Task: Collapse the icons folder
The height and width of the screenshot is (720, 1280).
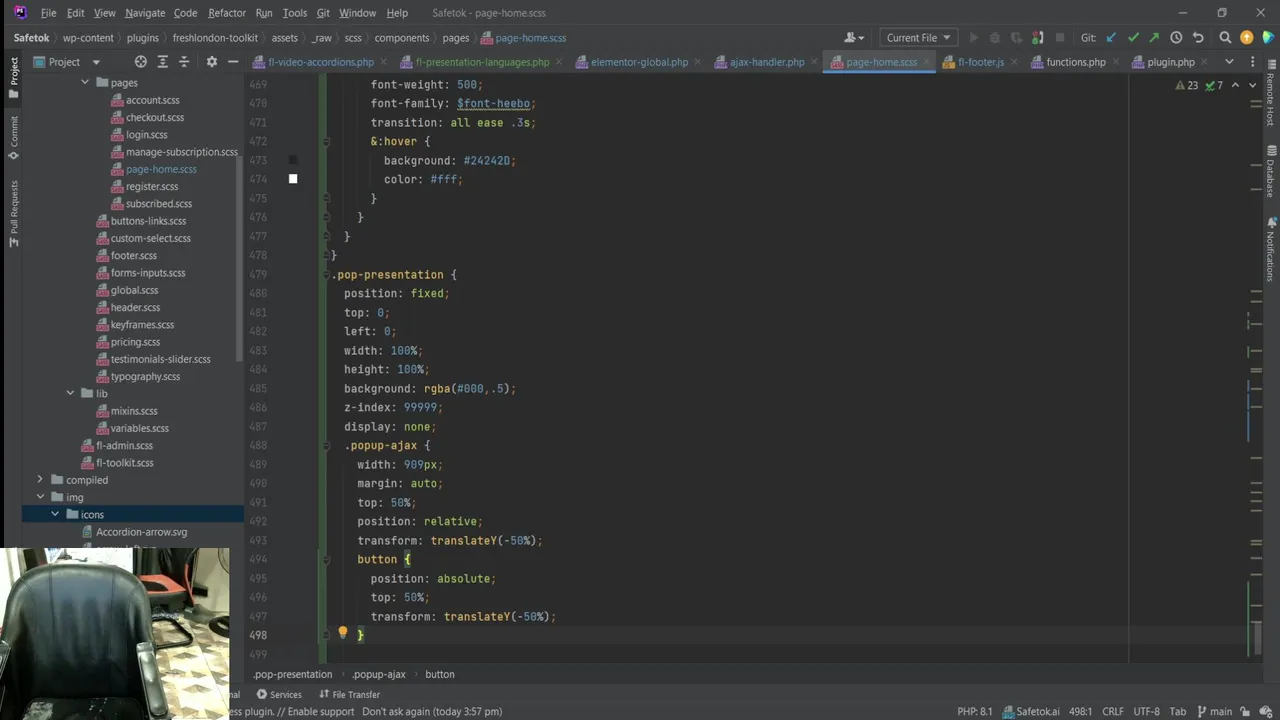Action: [55, 514]
